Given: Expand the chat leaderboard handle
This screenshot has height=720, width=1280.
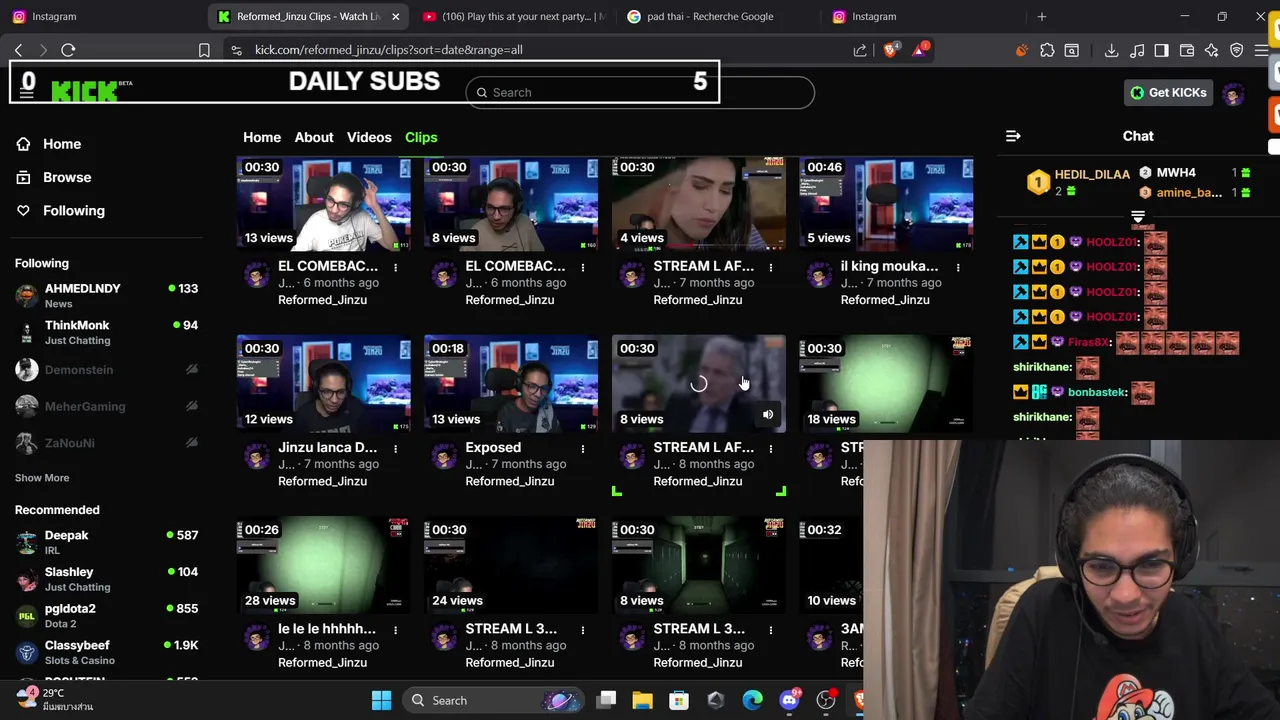Looking at the screenshot, I should [x=1138, y=217].
